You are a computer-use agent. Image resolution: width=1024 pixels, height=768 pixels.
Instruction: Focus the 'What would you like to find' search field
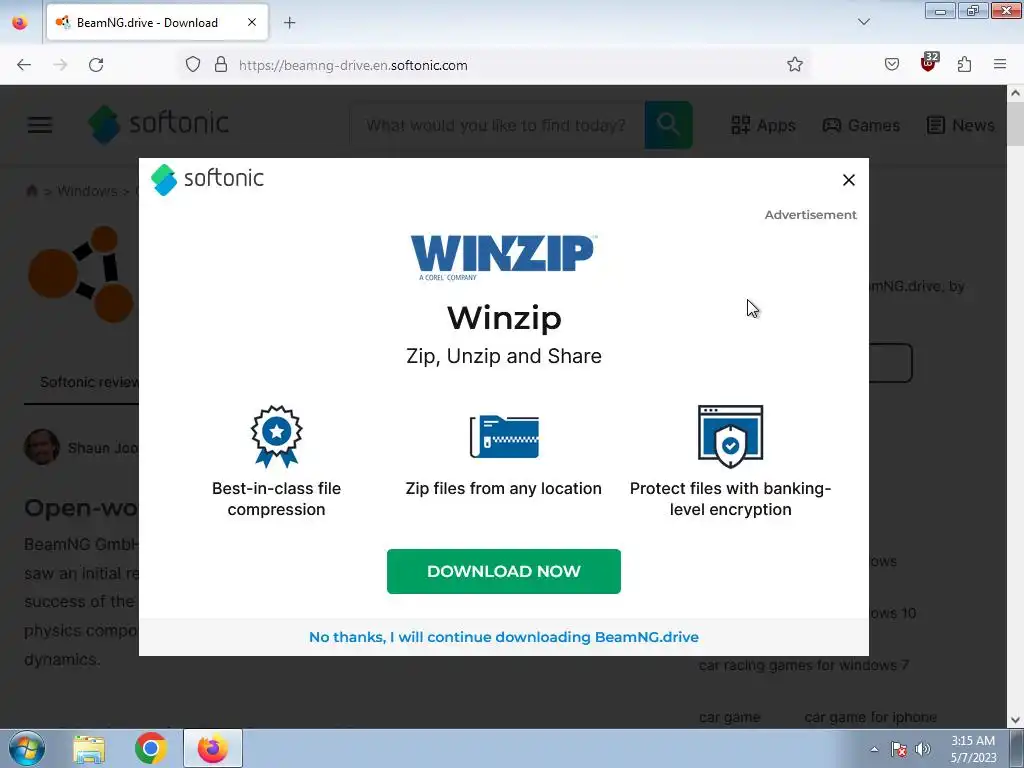tap(496, 125)
